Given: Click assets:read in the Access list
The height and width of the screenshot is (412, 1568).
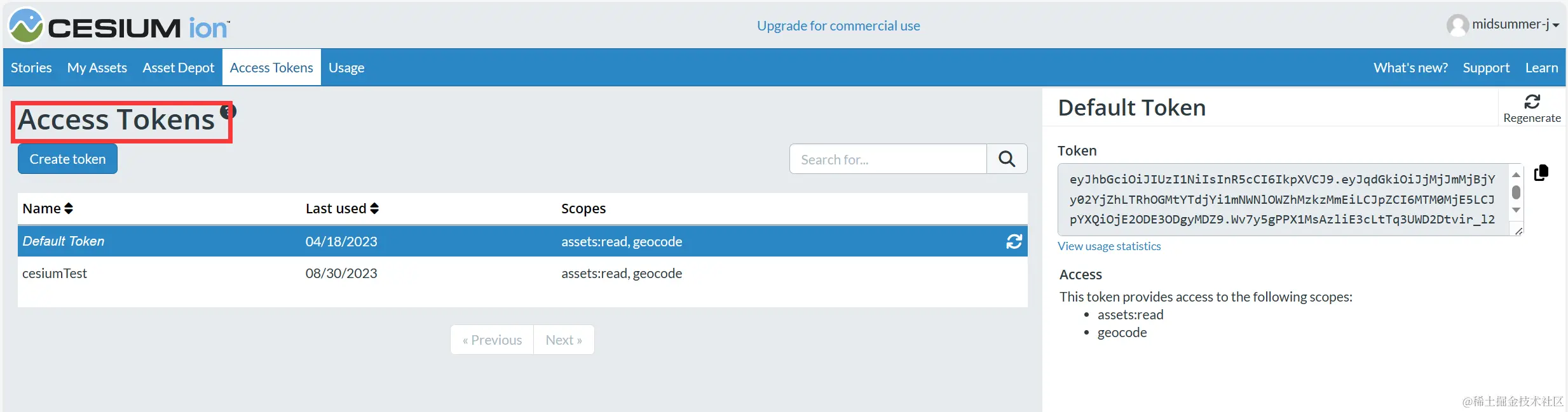Looking at the screenshot, I should pos(1130,314).
